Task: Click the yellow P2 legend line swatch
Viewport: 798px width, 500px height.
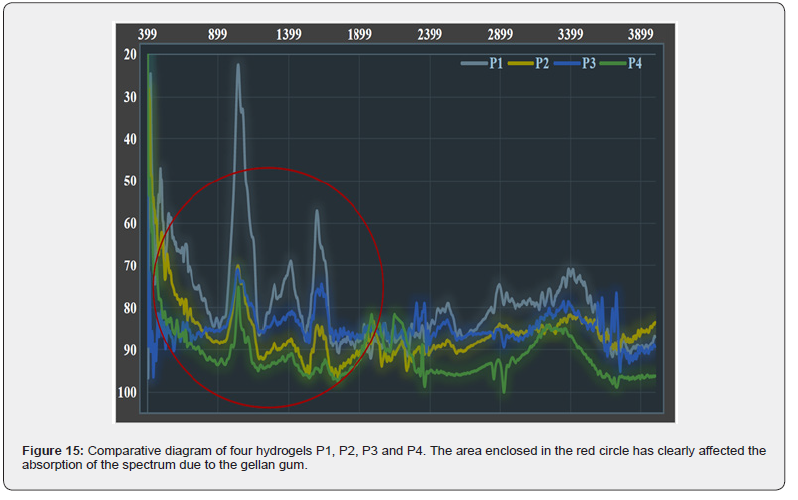Action: pos(520,64)
